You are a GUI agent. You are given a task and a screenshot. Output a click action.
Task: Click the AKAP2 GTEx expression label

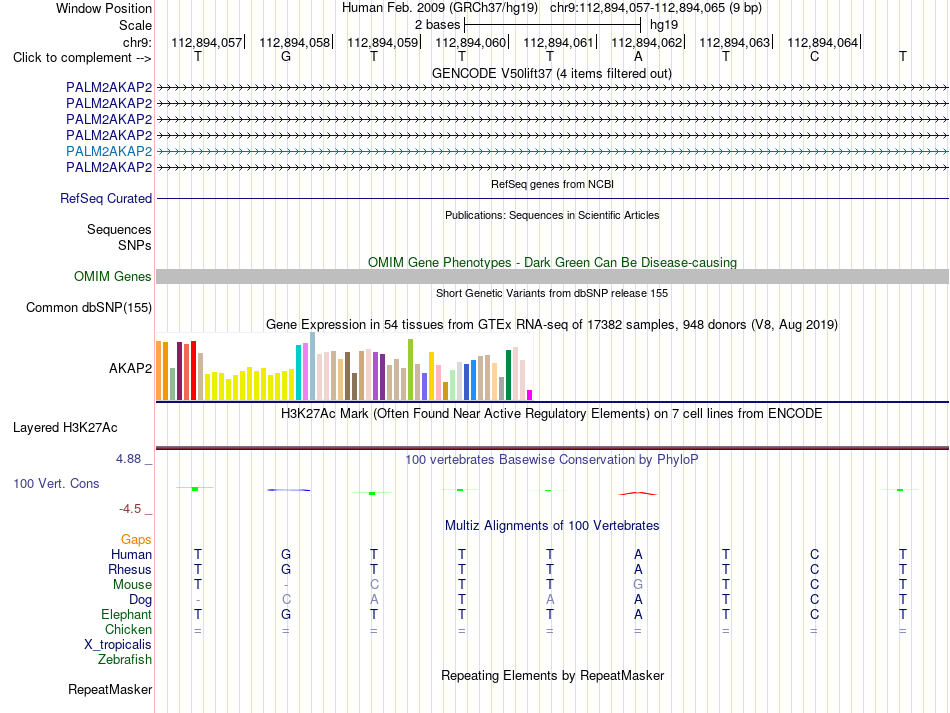point(130,368)
